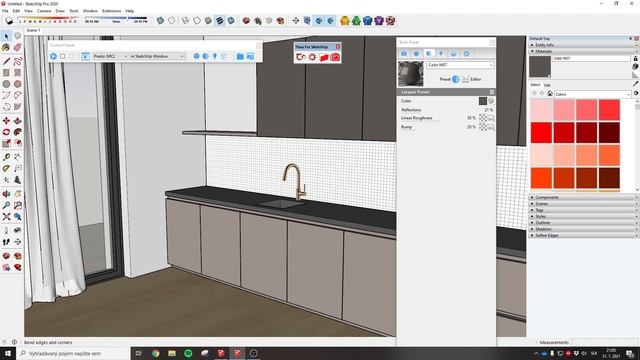Viewport: 640px width, 360px height.
Task: Select the Push/Pull tool
Action: [x=18, y=121]
